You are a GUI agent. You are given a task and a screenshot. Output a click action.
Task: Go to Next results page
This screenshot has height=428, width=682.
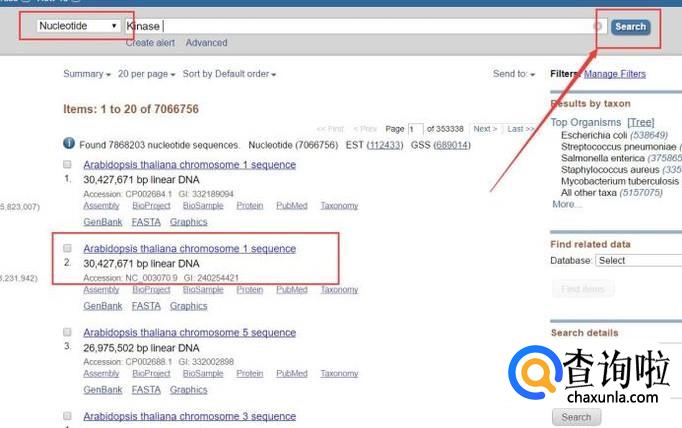point(485,129)
